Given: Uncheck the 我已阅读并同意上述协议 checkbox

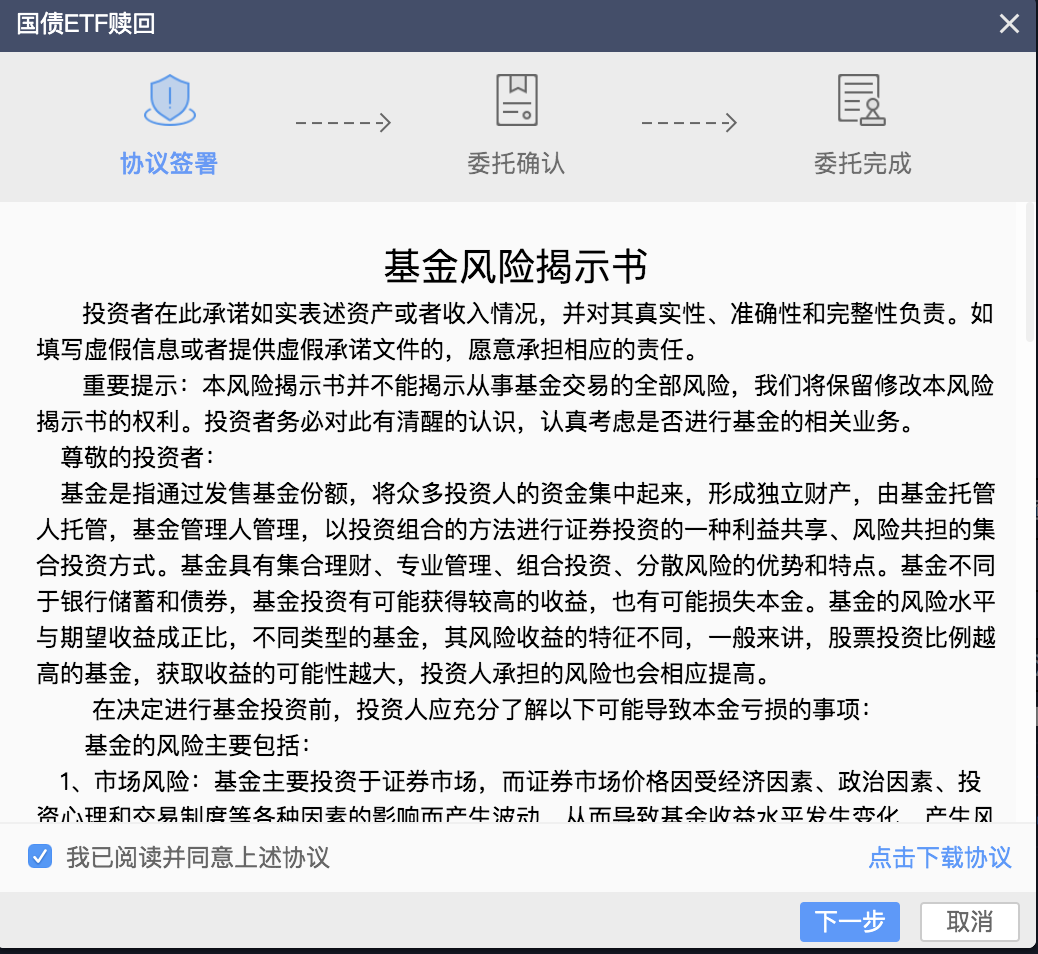Looking at the screenshot, I should point(40,857).
